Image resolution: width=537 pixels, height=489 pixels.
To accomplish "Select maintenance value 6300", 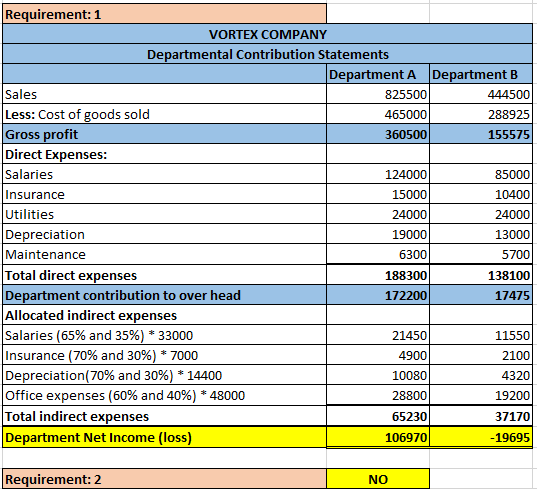I will [x=378, y=254].
